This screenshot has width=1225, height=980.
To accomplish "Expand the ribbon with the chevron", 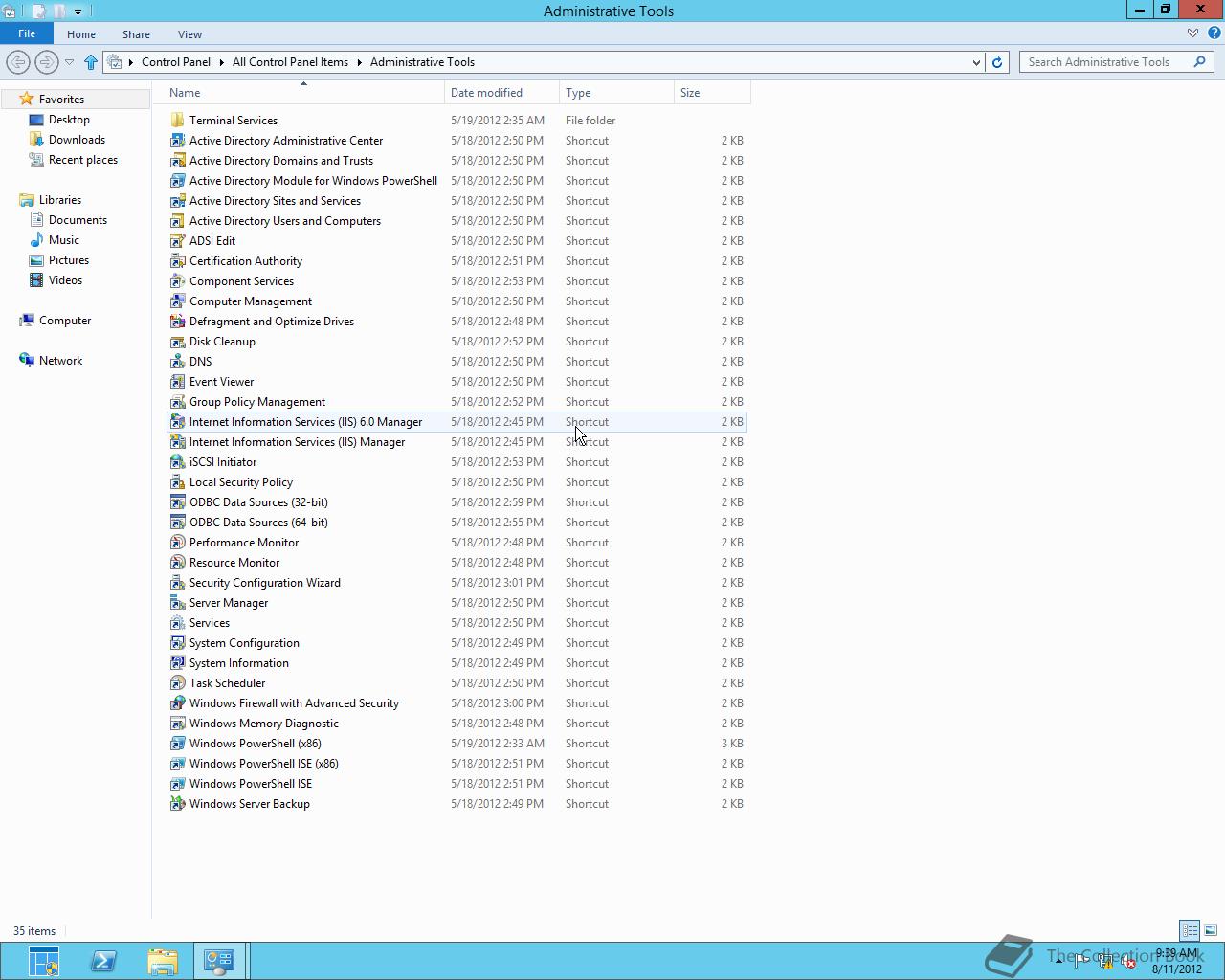I will tap(1192, 33).
